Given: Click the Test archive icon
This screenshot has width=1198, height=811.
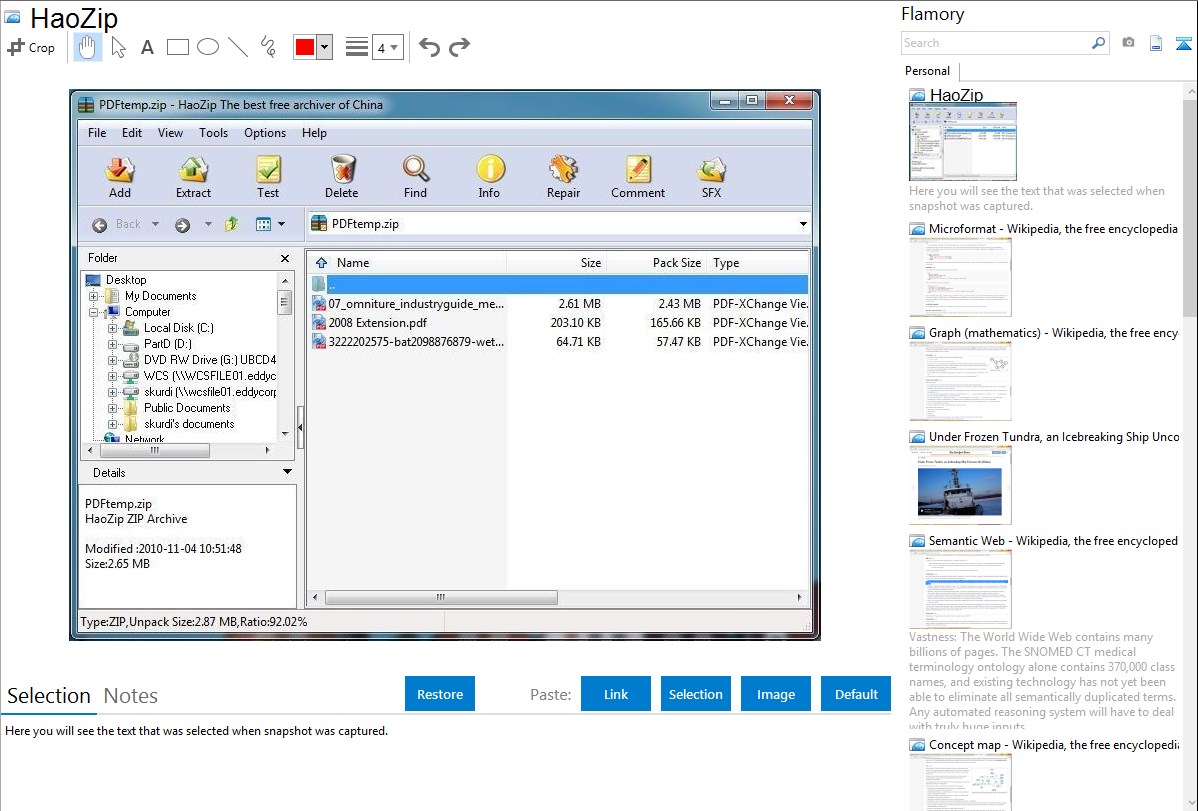Looking at the screenshot, I should (267, 177).
